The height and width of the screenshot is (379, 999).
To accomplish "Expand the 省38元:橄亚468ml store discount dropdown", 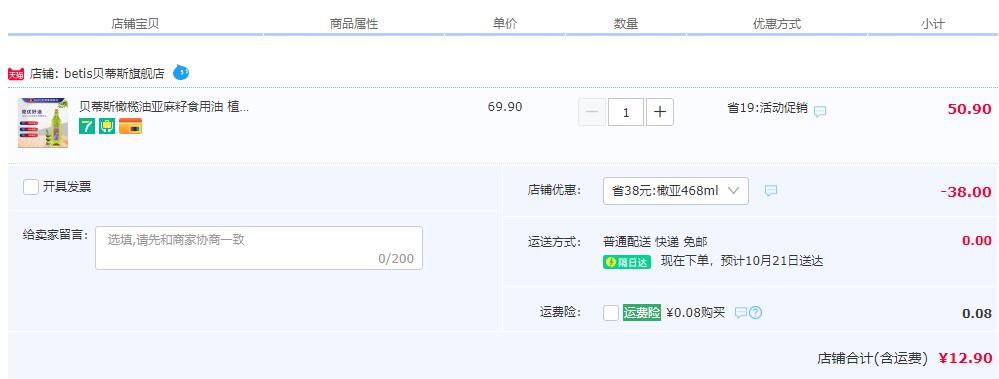I will 675,190.
